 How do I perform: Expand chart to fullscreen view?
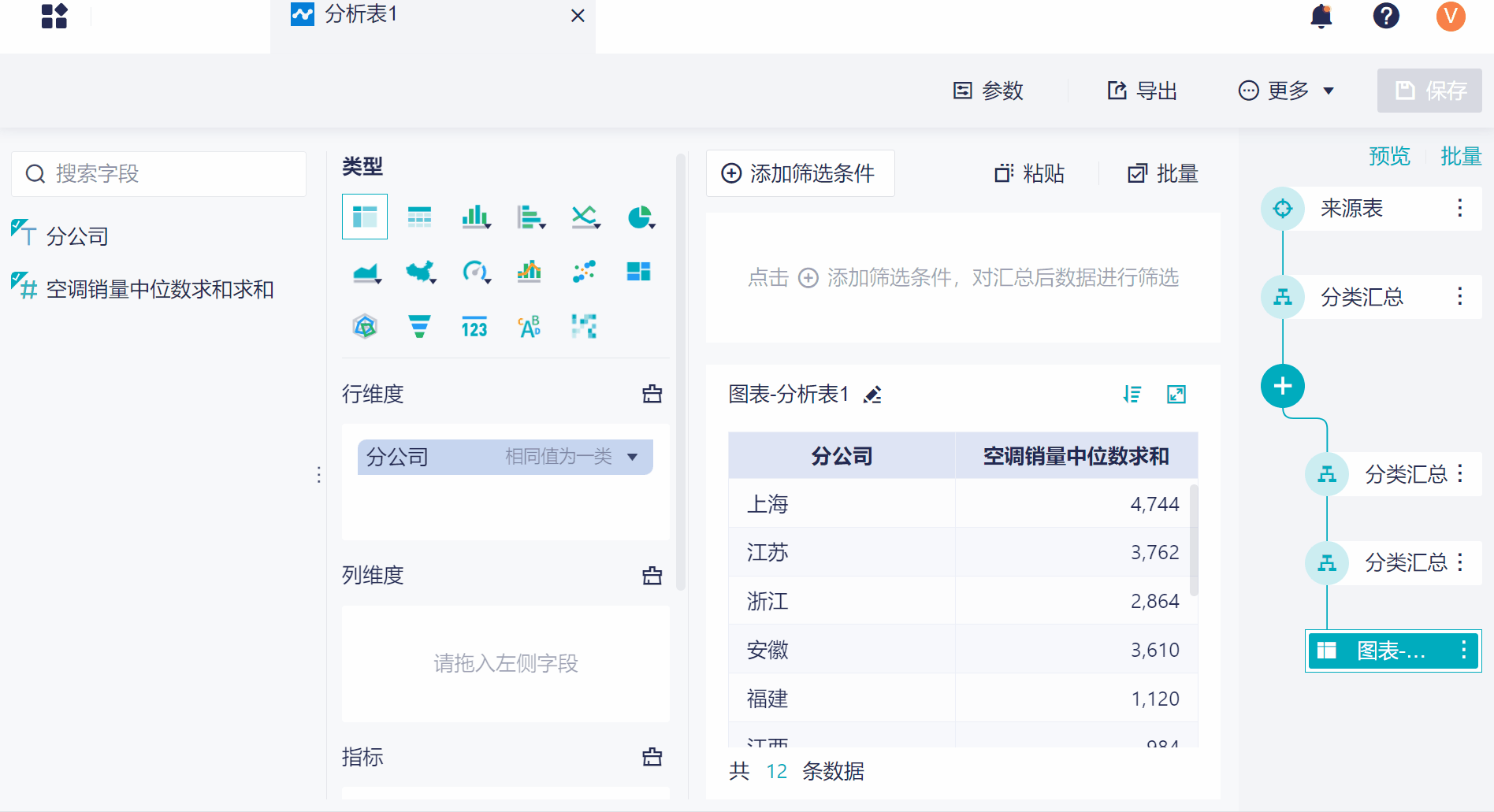(1176, 394)
